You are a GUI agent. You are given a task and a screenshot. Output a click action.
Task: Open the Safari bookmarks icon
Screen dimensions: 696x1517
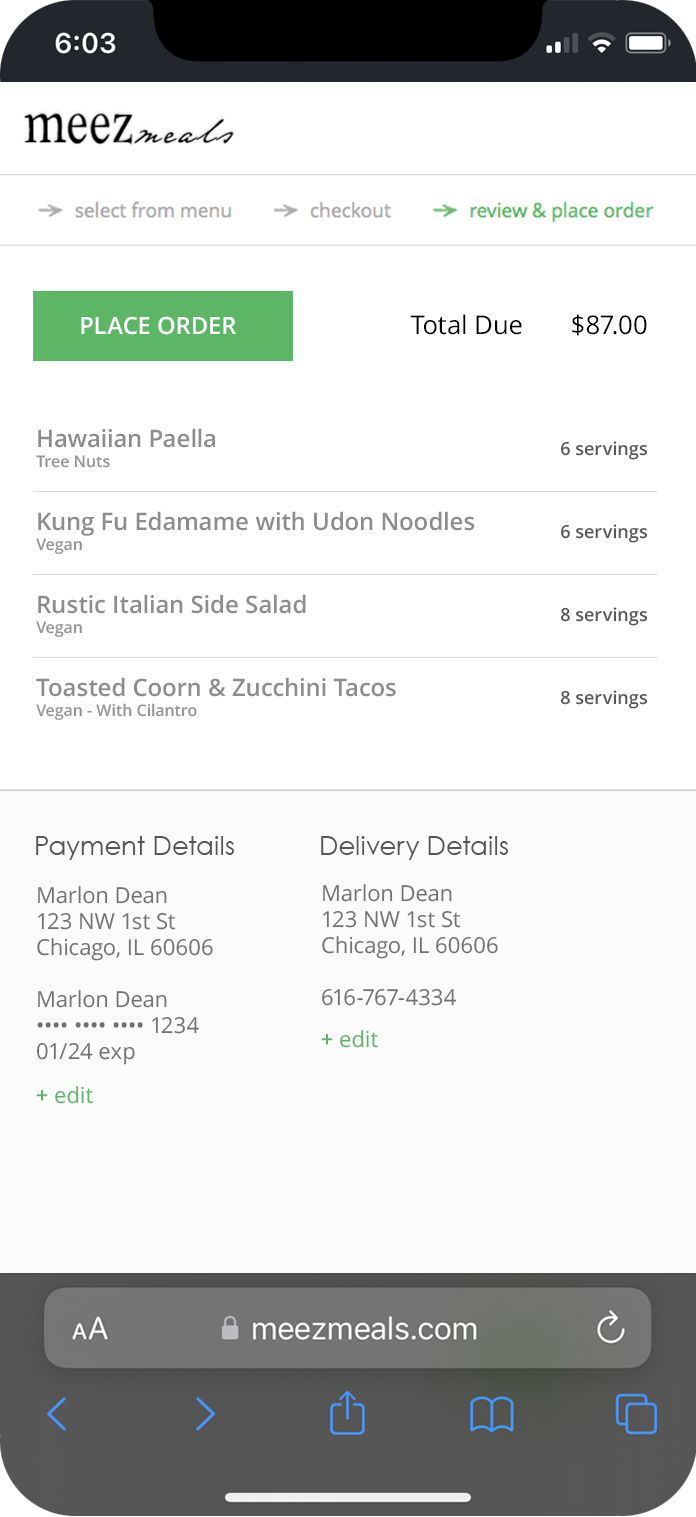(x=491, y=1414)
